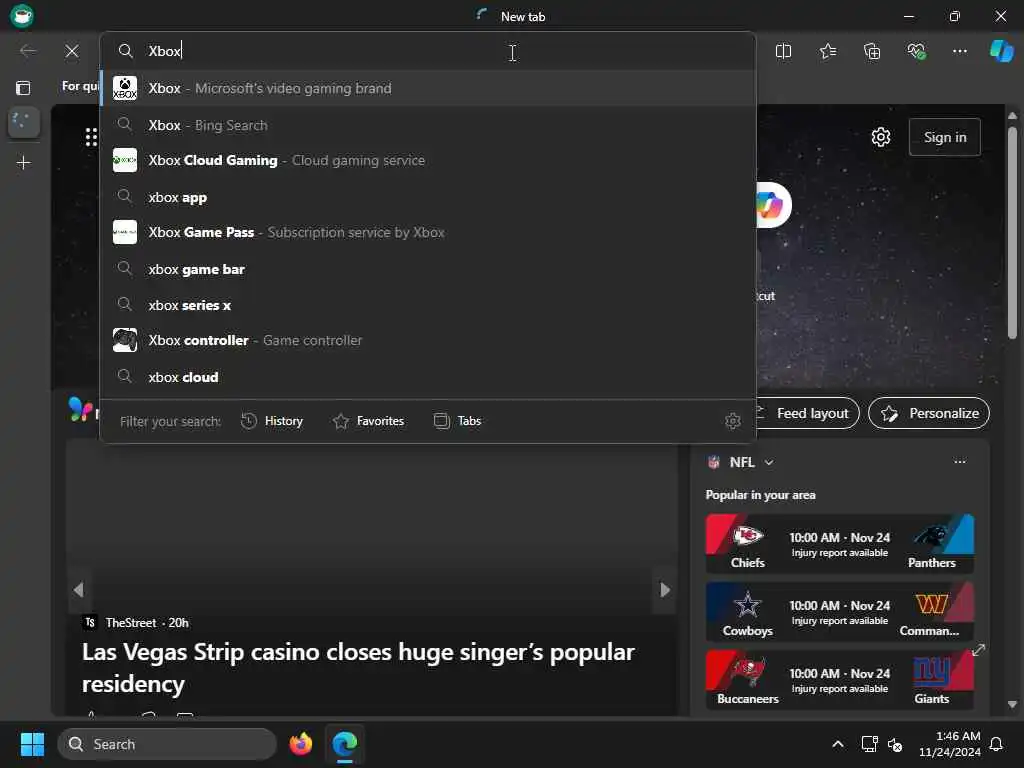Expand the NFL dropdown chevron
Image resolution: width=1024 pixels, height=768 pixels.
tap(769, 462)
